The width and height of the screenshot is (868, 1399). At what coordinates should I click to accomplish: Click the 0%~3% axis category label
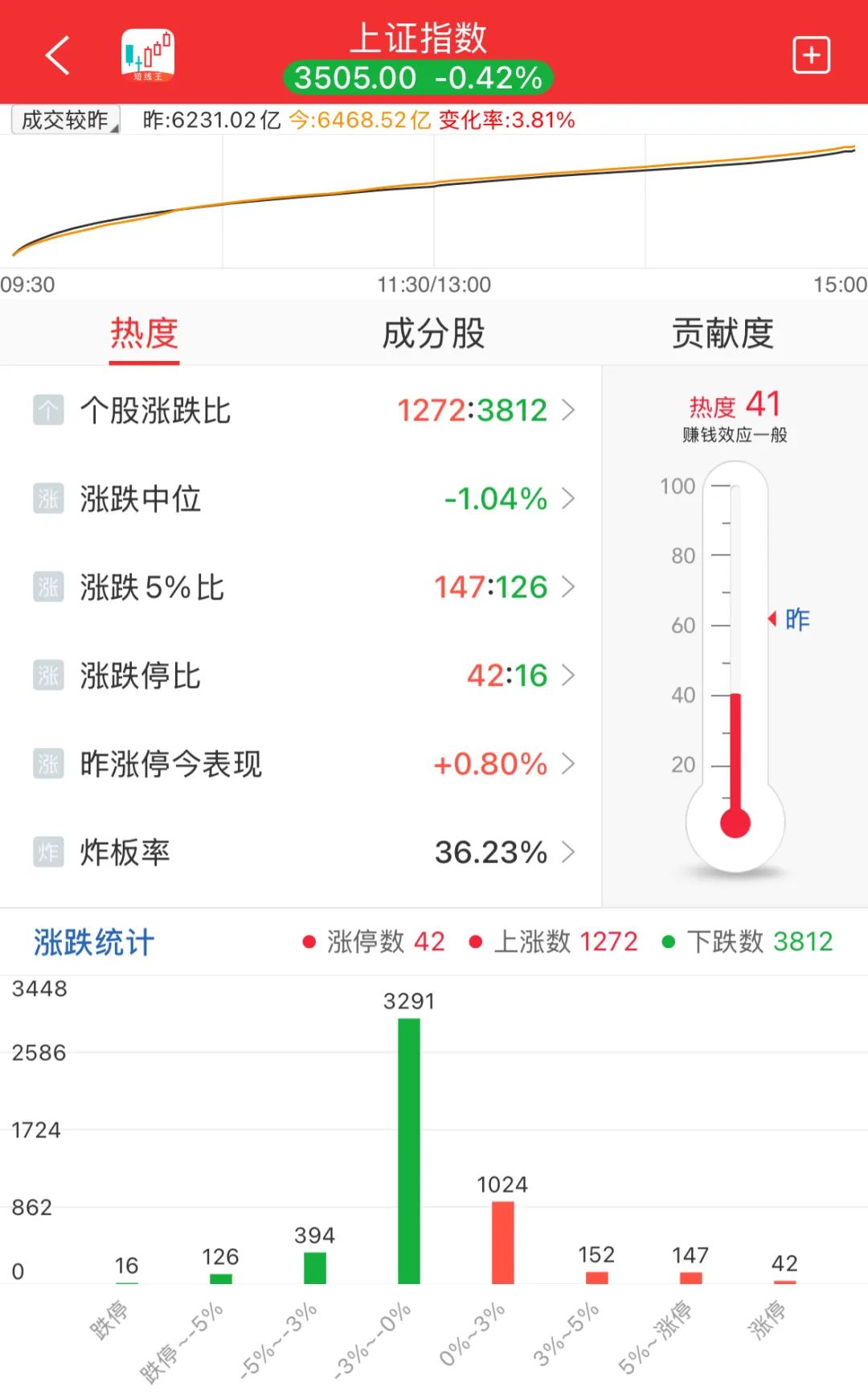click(x=473, y=1334)
